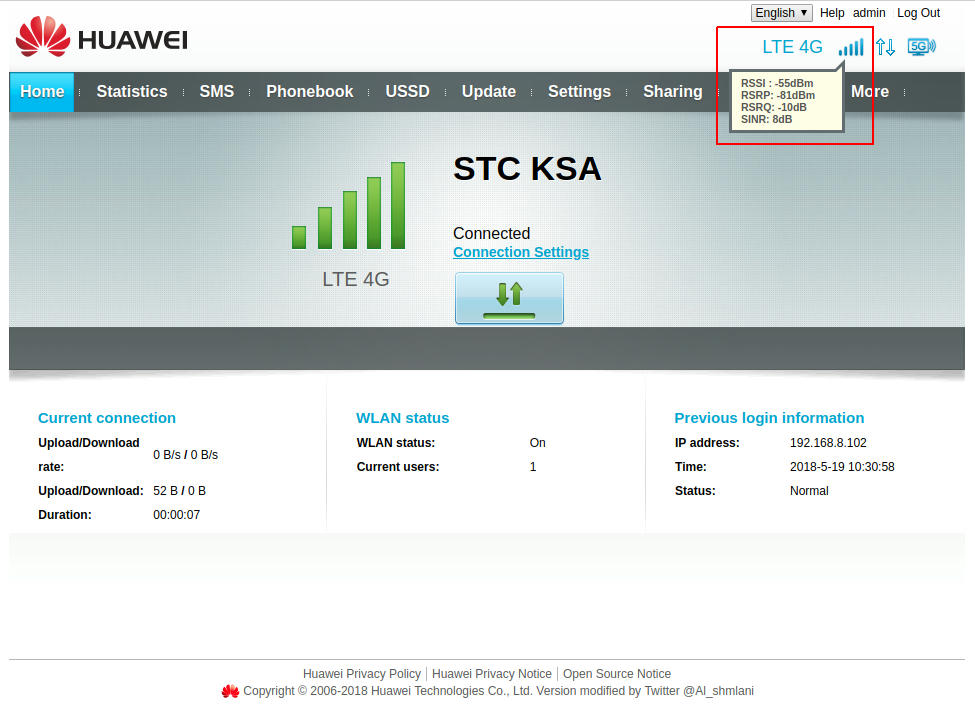Open Huawei Privacy Policy link

pyautogui.click(x=361, y=674)
